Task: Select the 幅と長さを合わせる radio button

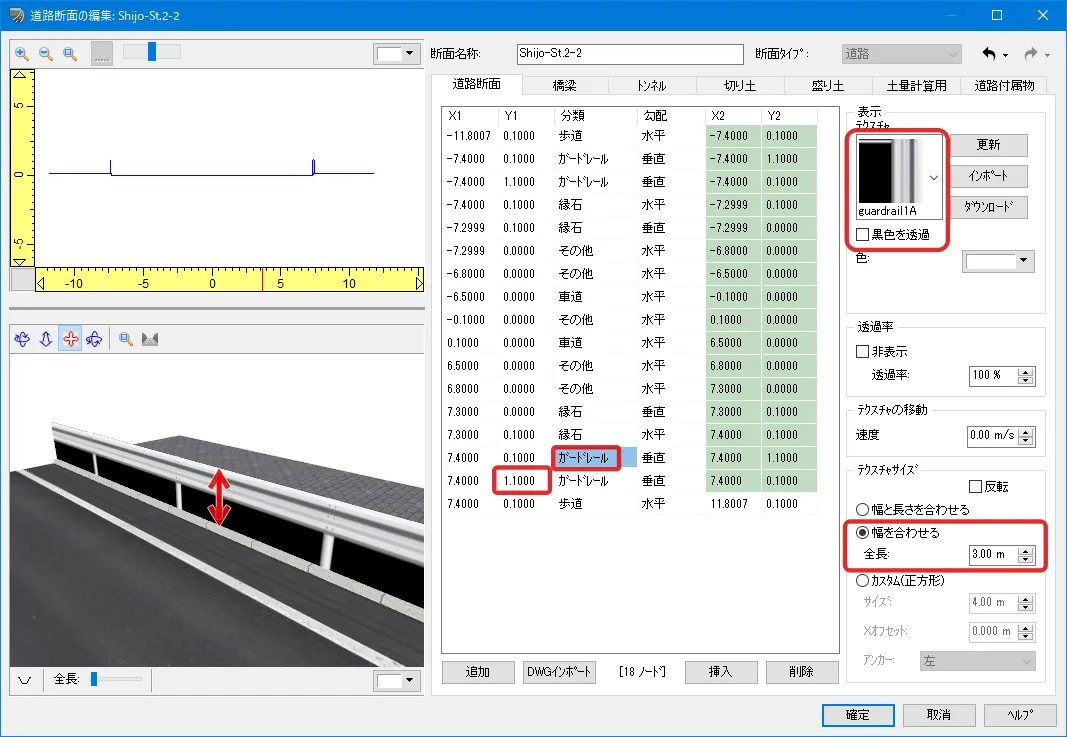Action: pos(863,510)
